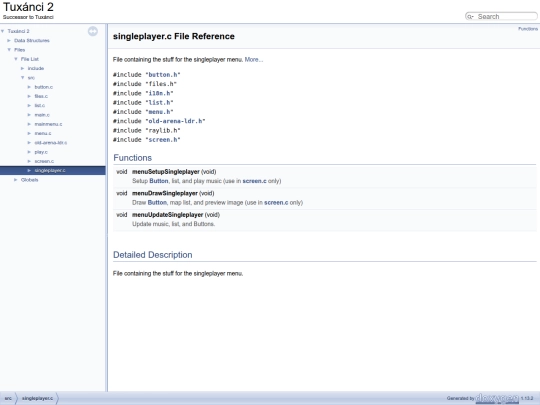
Task: Follow screen.c link in menuDrawSingleplayer description
Action: (276, 202)
